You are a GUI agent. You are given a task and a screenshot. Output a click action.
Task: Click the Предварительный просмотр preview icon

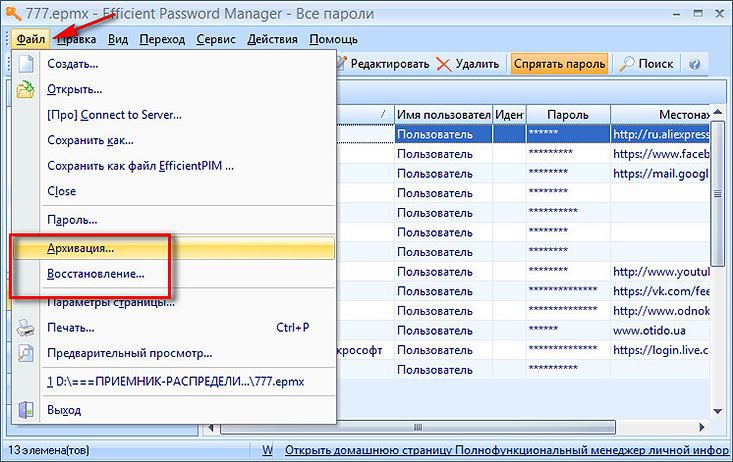26,353
